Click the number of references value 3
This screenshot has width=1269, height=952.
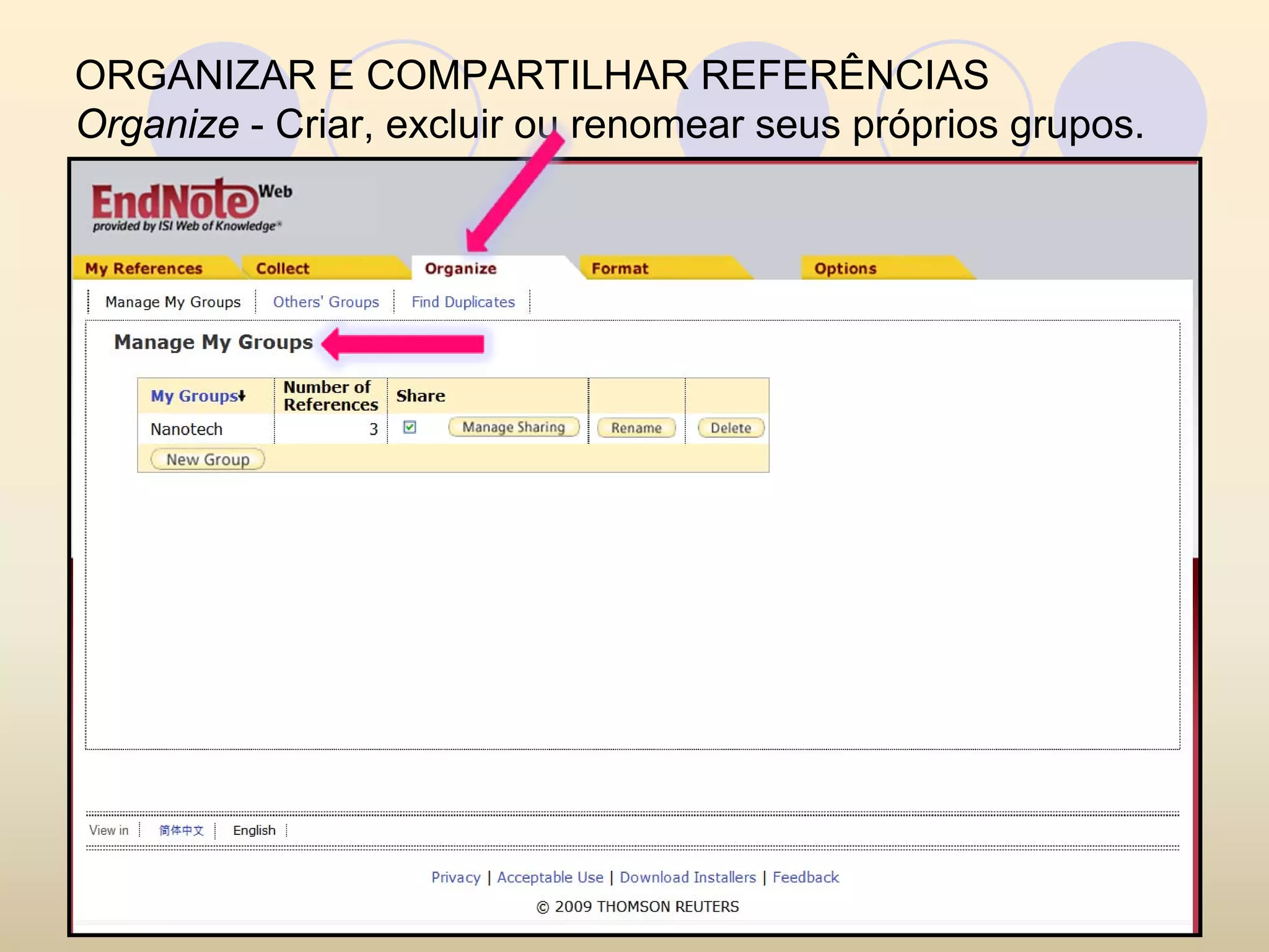point(374,429)
